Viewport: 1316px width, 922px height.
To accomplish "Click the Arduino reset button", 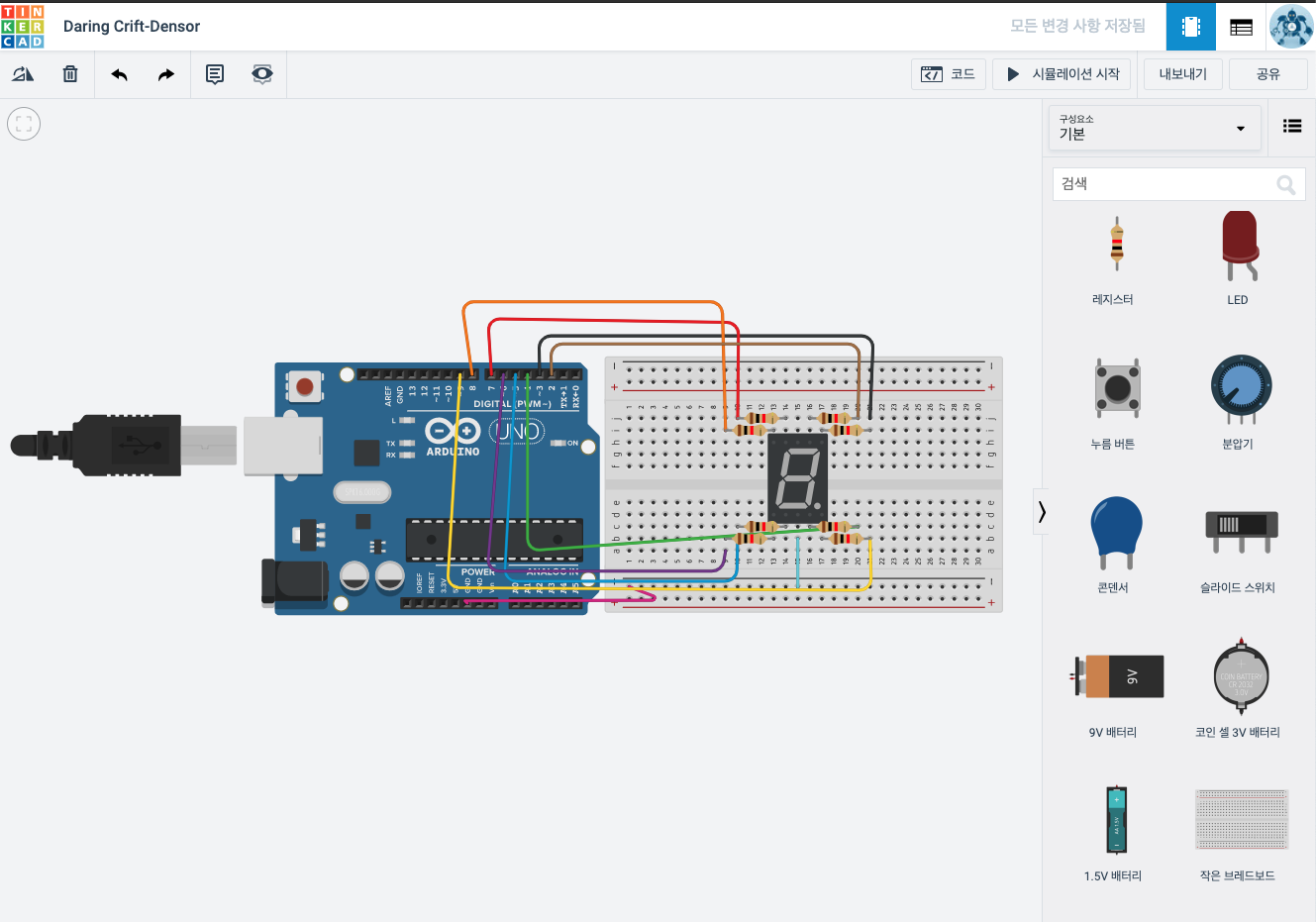I will point(304,386).
